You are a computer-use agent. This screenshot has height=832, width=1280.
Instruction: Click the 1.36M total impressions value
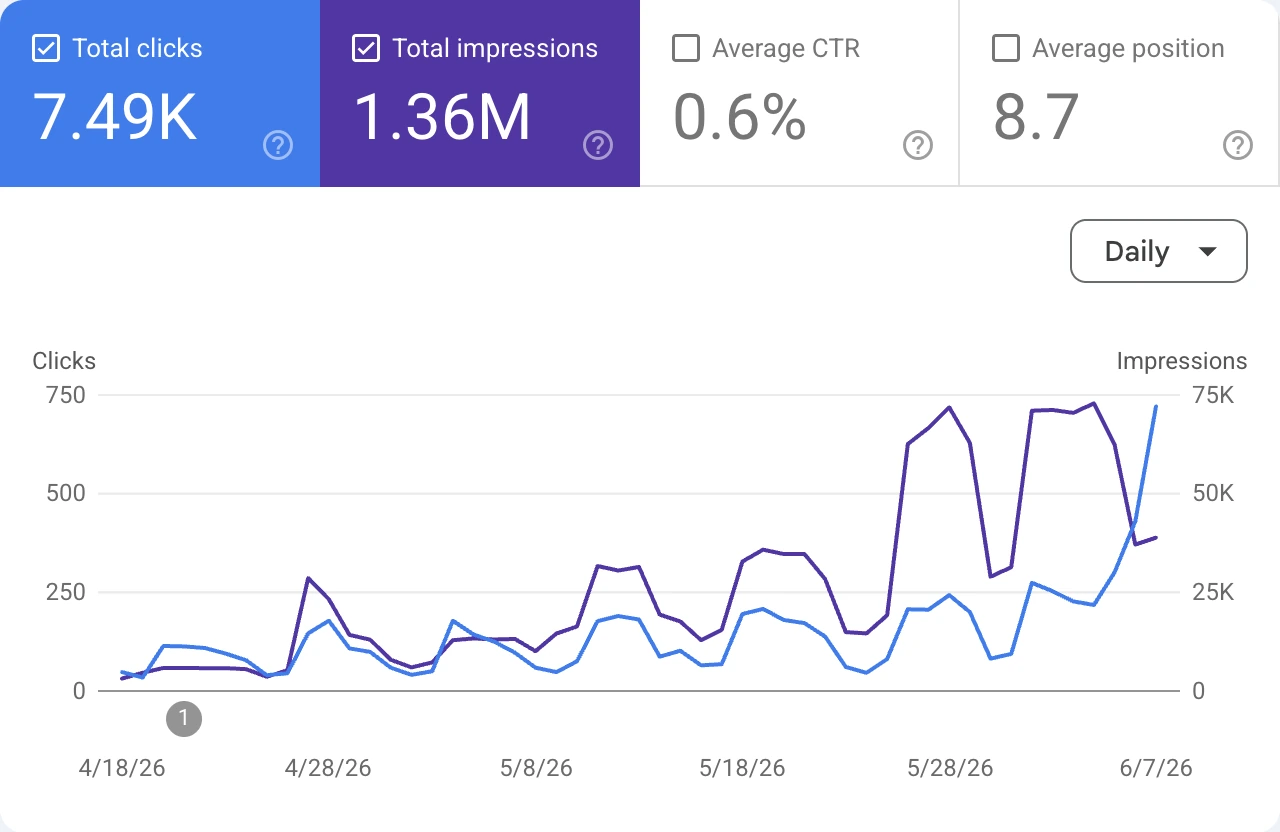pyautogui.click(x=443, y=116)
